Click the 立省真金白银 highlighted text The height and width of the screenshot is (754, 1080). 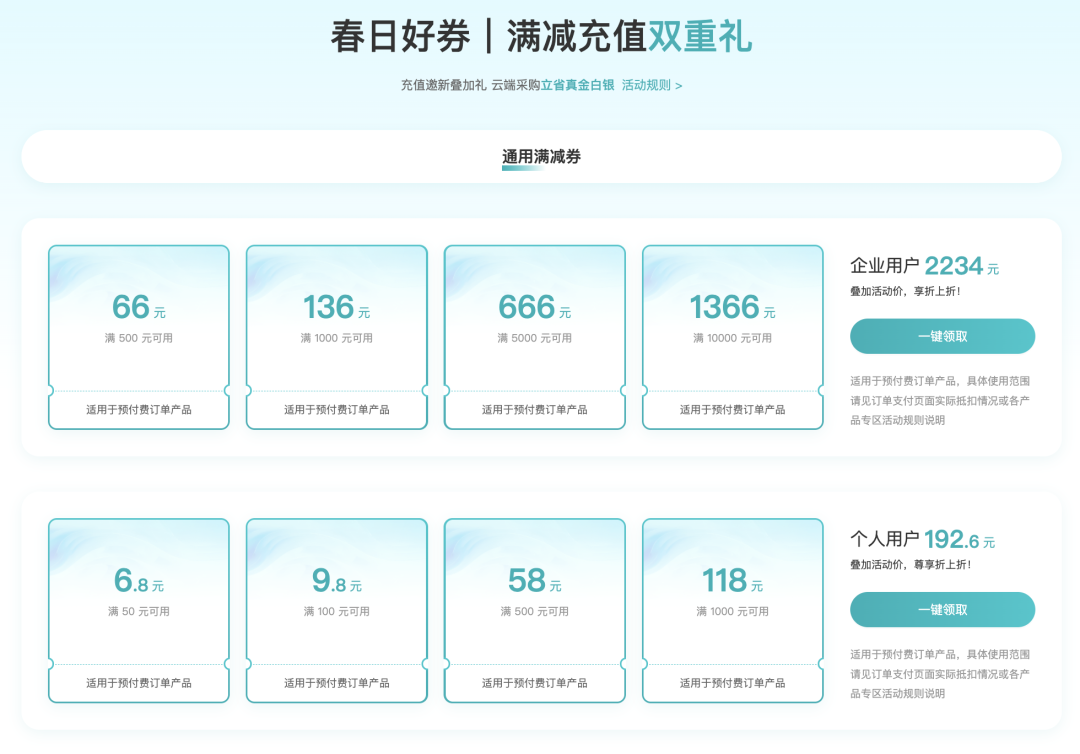point(577,85)
